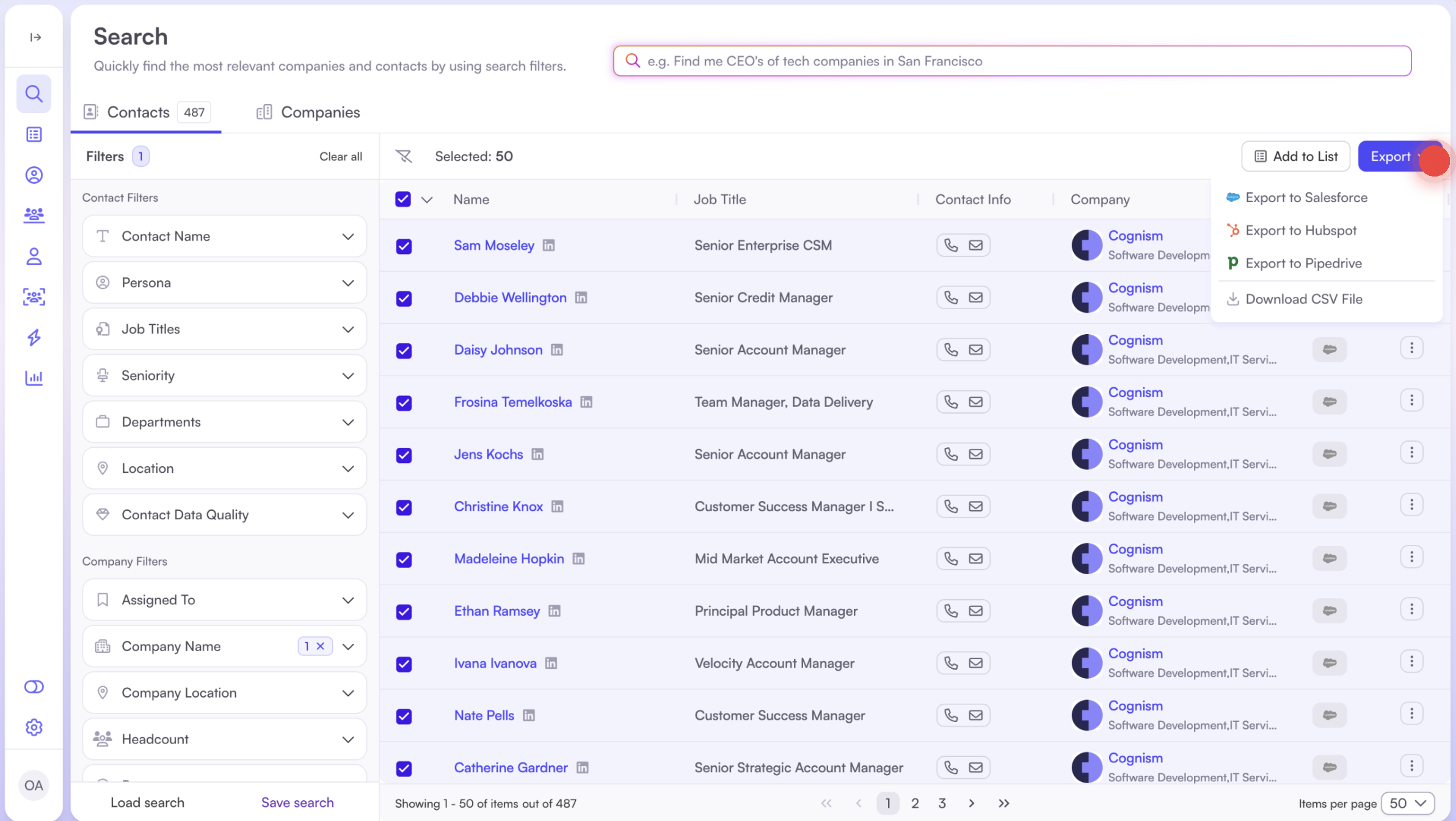The width and height of the screenshot is (1456, 821).
Task: Click the natural language search field
Action: pos(1011,61)
